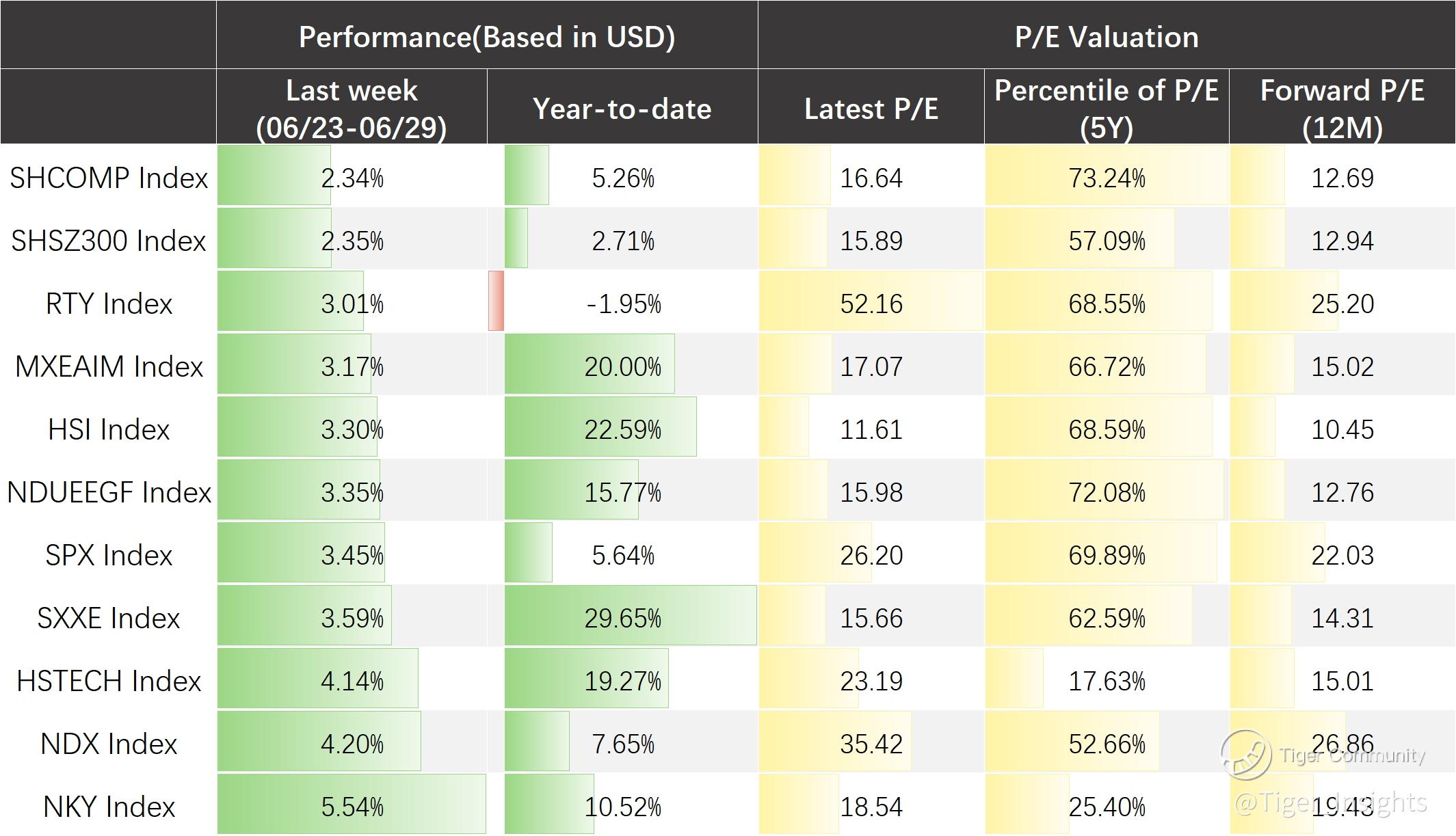Click the SPX Index 26.20 latest P/E cell
The width and height of the screenshot is (1456, 836).
click(x=871, y=555)
